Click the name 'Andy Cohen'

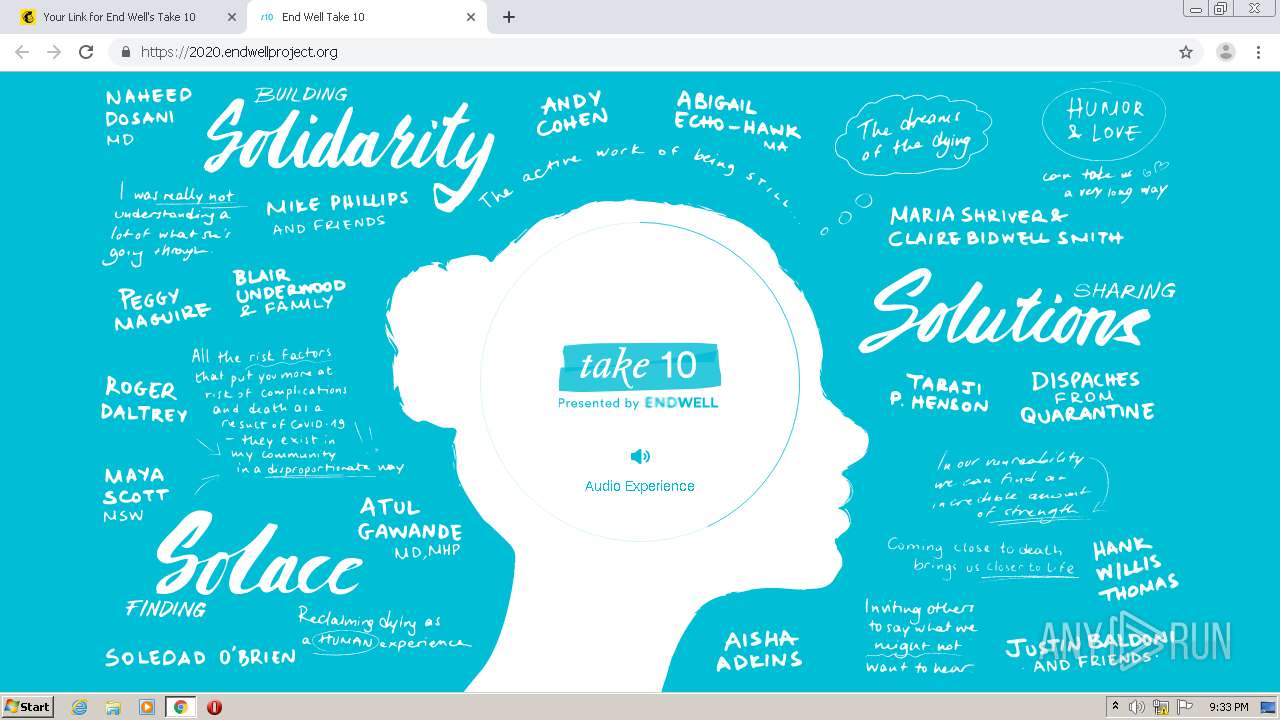(572, 114)
